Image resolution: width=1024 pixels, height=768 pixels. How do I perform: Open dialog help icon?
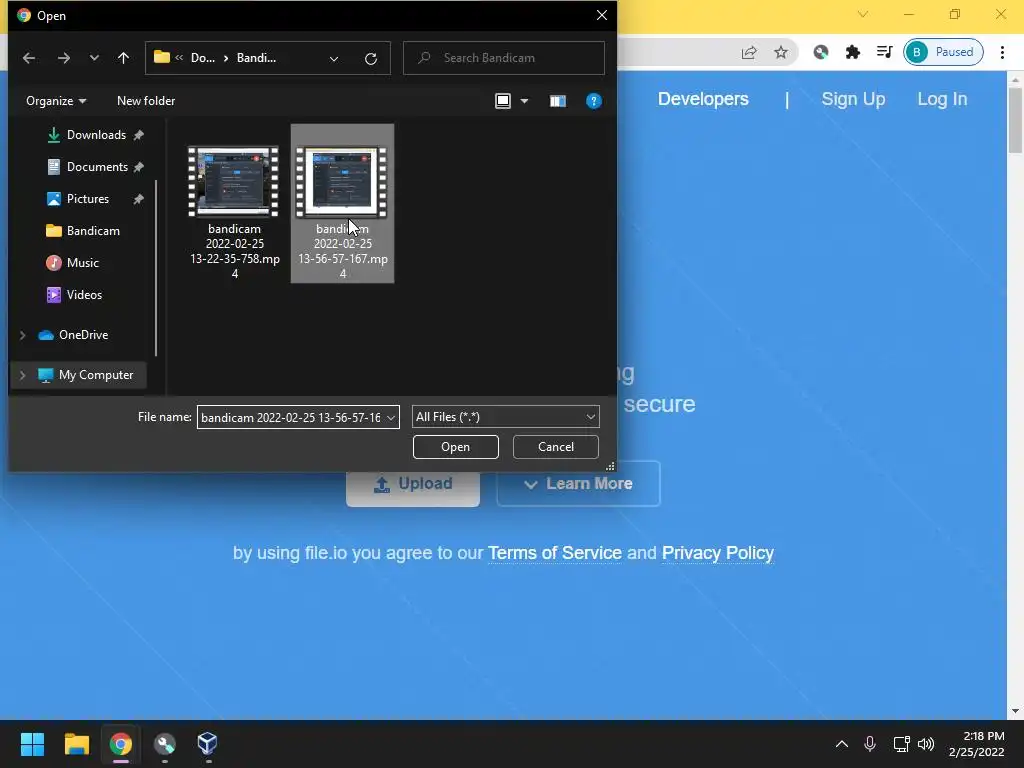[x=594, y=101]
